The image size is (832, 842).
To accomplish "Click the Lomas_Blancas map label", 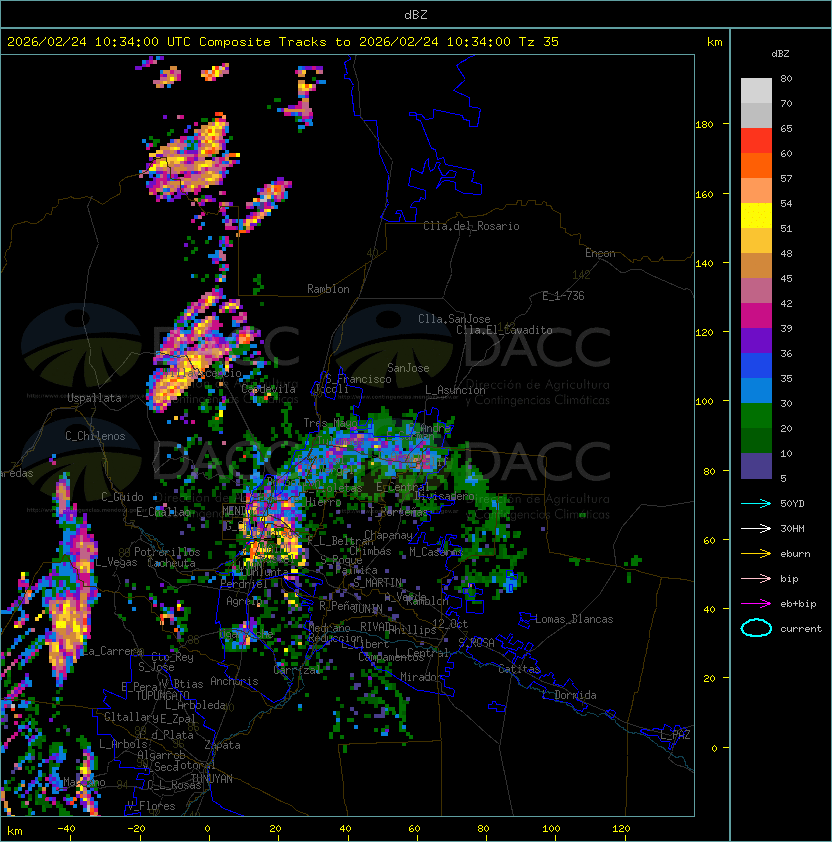I will [x=574, y=619].
